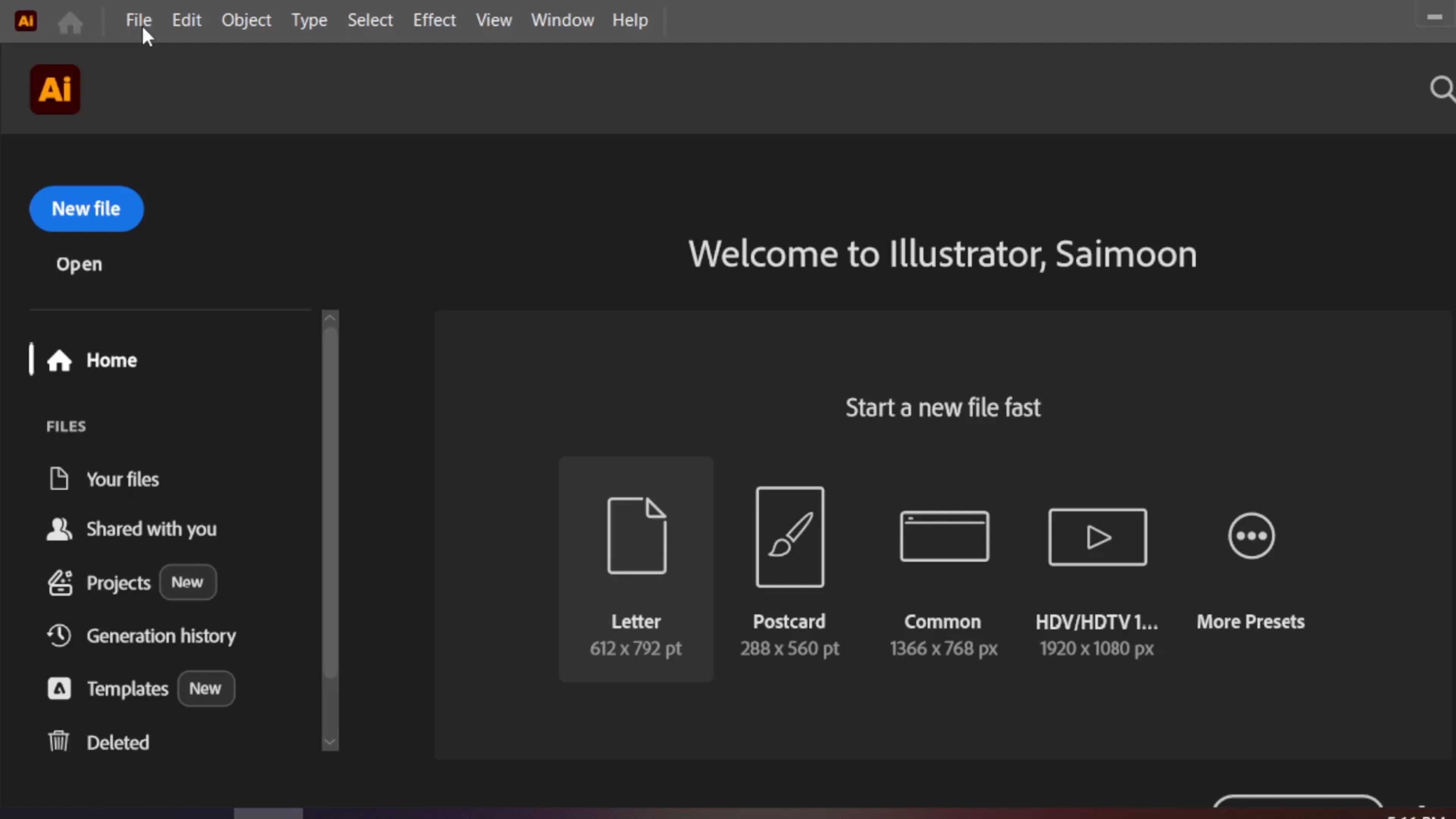This screenshot has width=1456, height=819.
Task: Open the File menu
Action: (x=138, y=20)
